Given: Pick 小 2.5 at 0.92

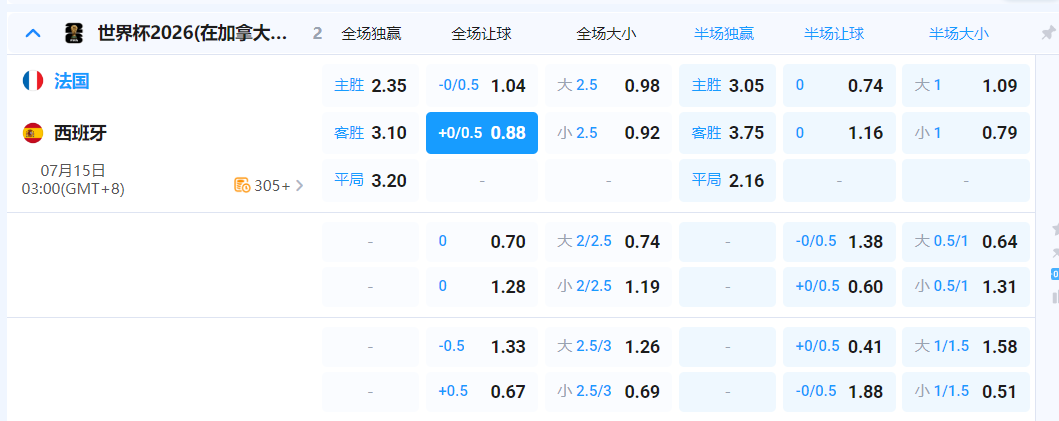Looking at the screenshot, I should (x=609, y=133).
